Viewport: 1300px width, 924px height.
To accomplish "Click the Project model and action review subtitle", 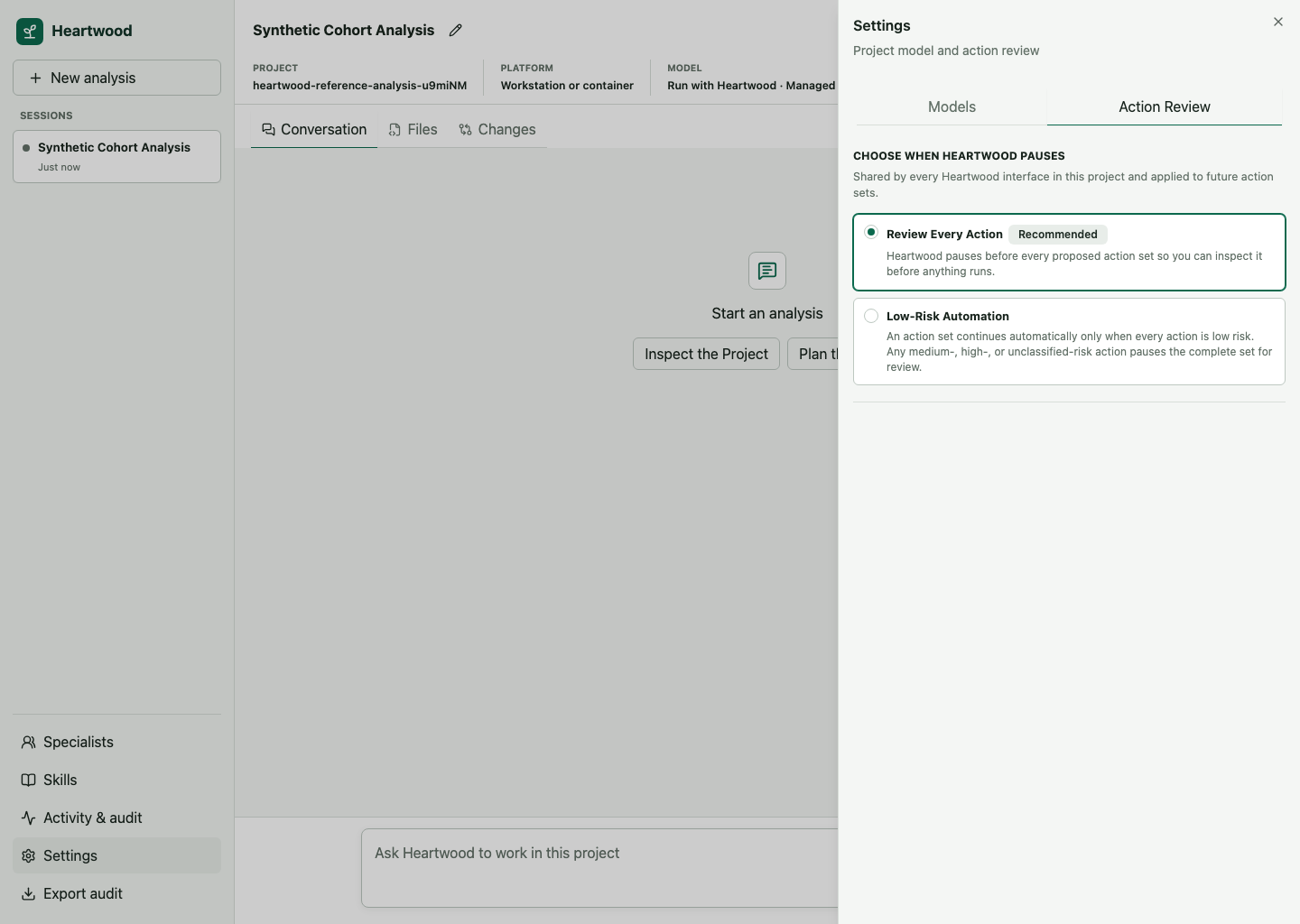I will (946, 51).
